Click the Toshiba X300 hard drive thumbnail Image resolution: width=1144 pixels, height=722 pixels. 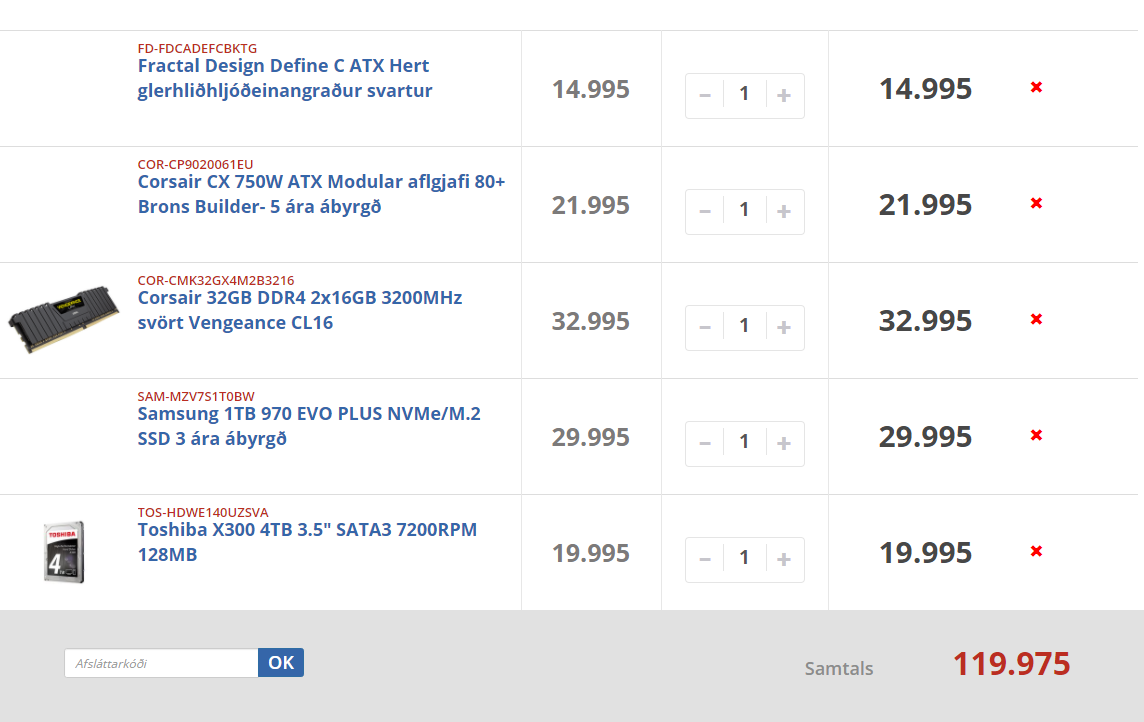(x=64, y=551)
